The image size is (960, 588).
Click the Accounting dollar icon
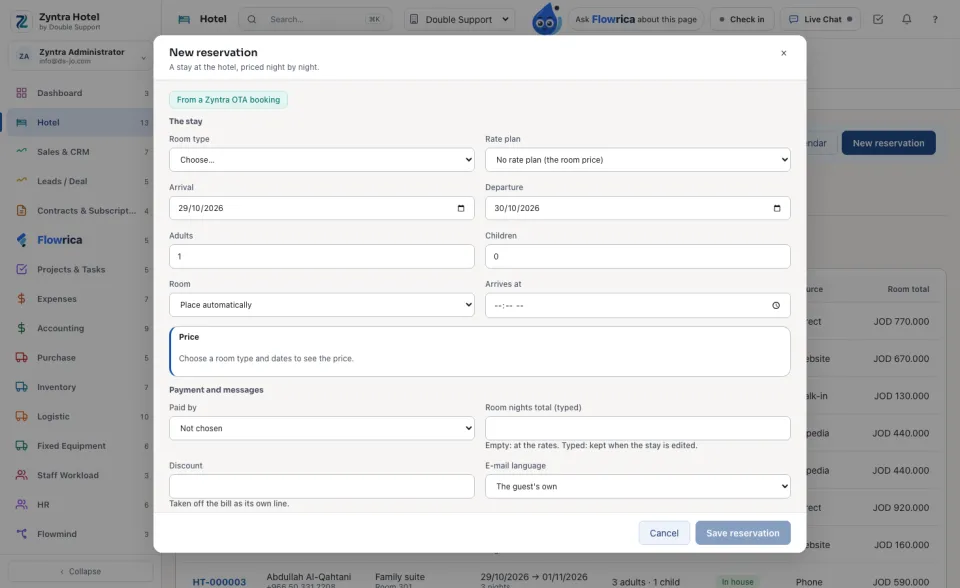(21, 328)
